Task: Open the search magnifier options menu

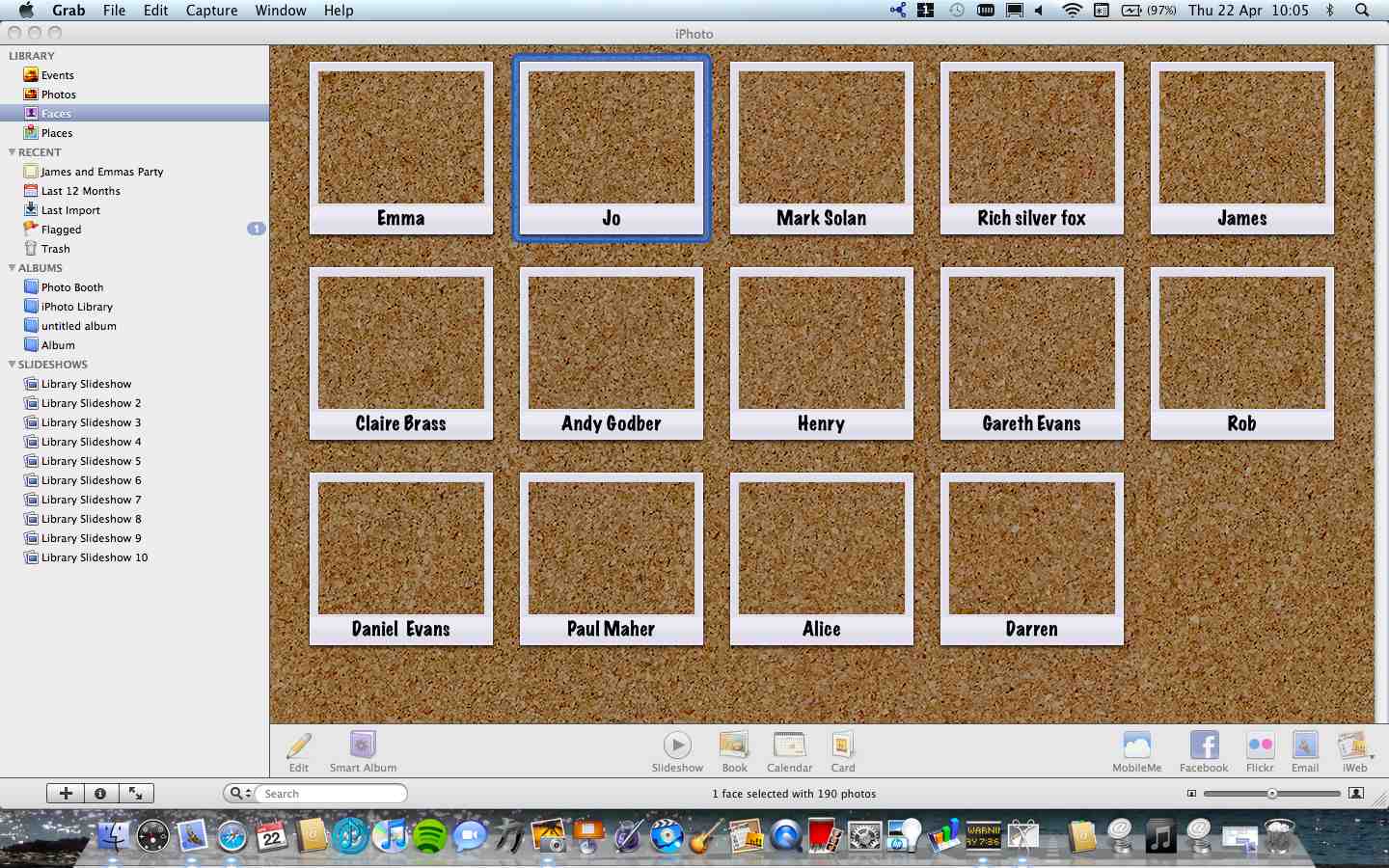Action: click(239, 793)
